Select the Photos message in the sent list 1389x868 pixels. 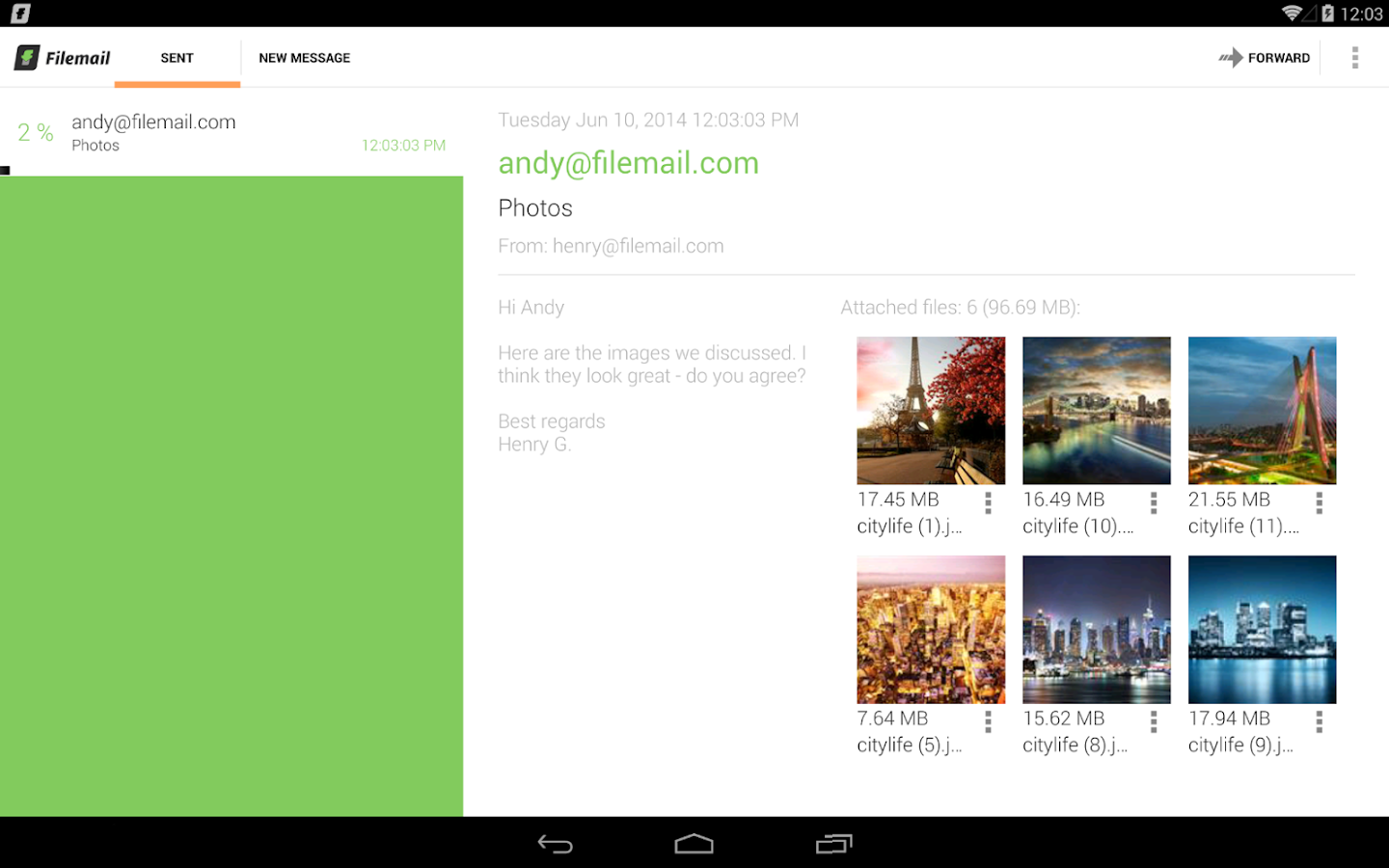(231, 132)
